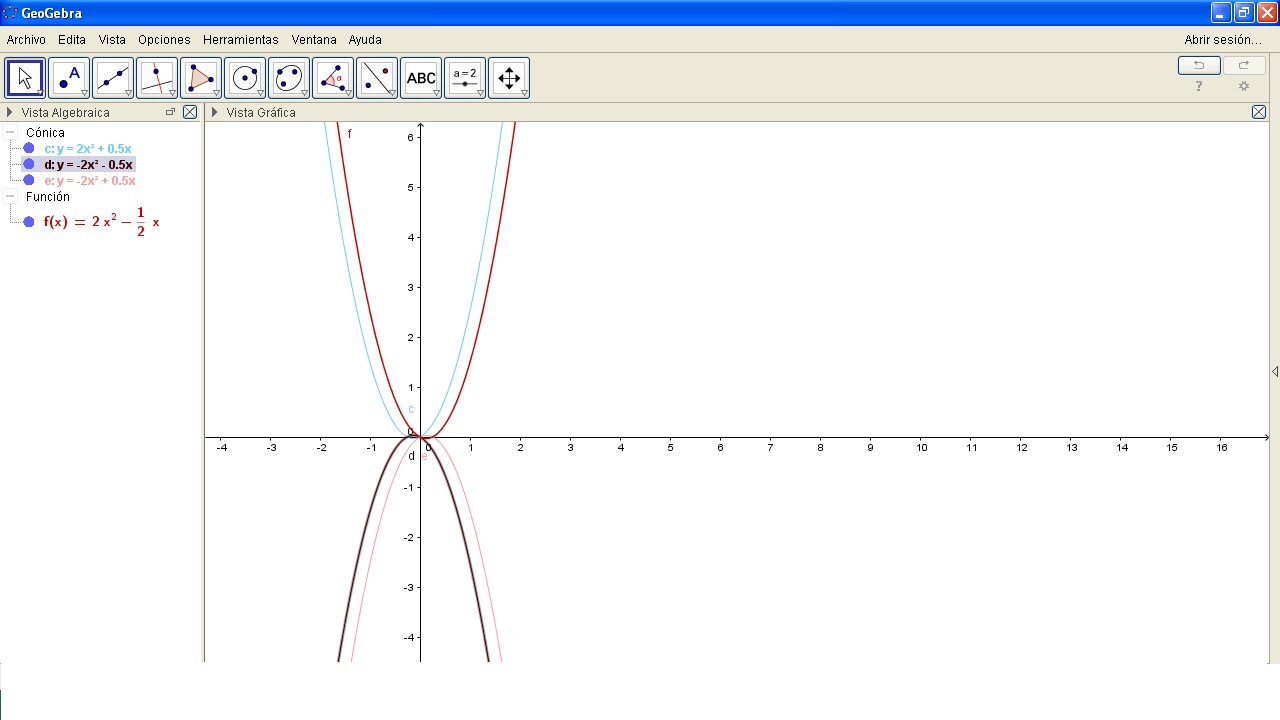This screenshot has width=1280, height=720.
Task: Close the Vista Algebraica panel
Action: point(190,112)
